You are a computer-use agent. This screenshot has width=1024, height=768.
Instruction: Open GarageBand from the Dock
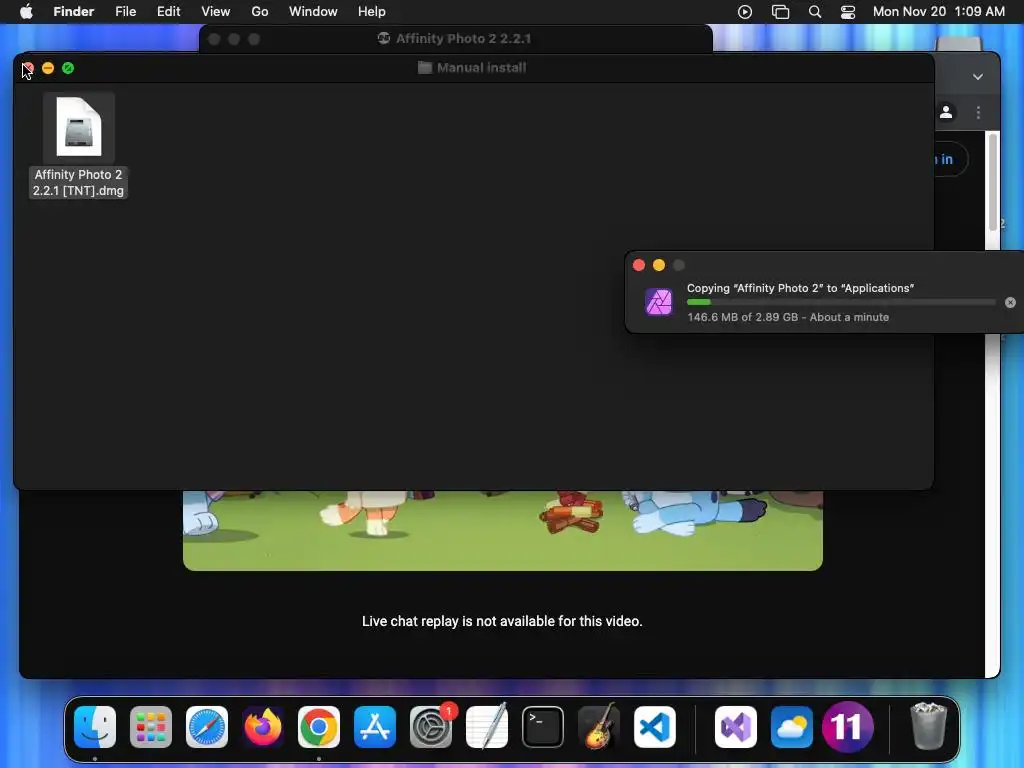(x=599, y=726)
